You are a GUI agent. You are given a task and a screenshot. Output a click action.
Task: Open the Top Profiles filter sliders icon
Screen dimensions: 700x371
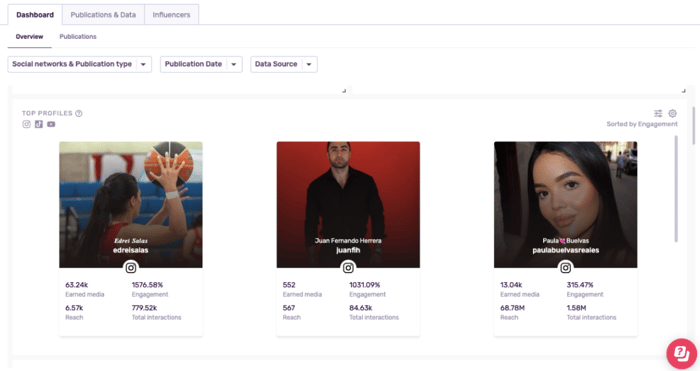click(658, 113)
